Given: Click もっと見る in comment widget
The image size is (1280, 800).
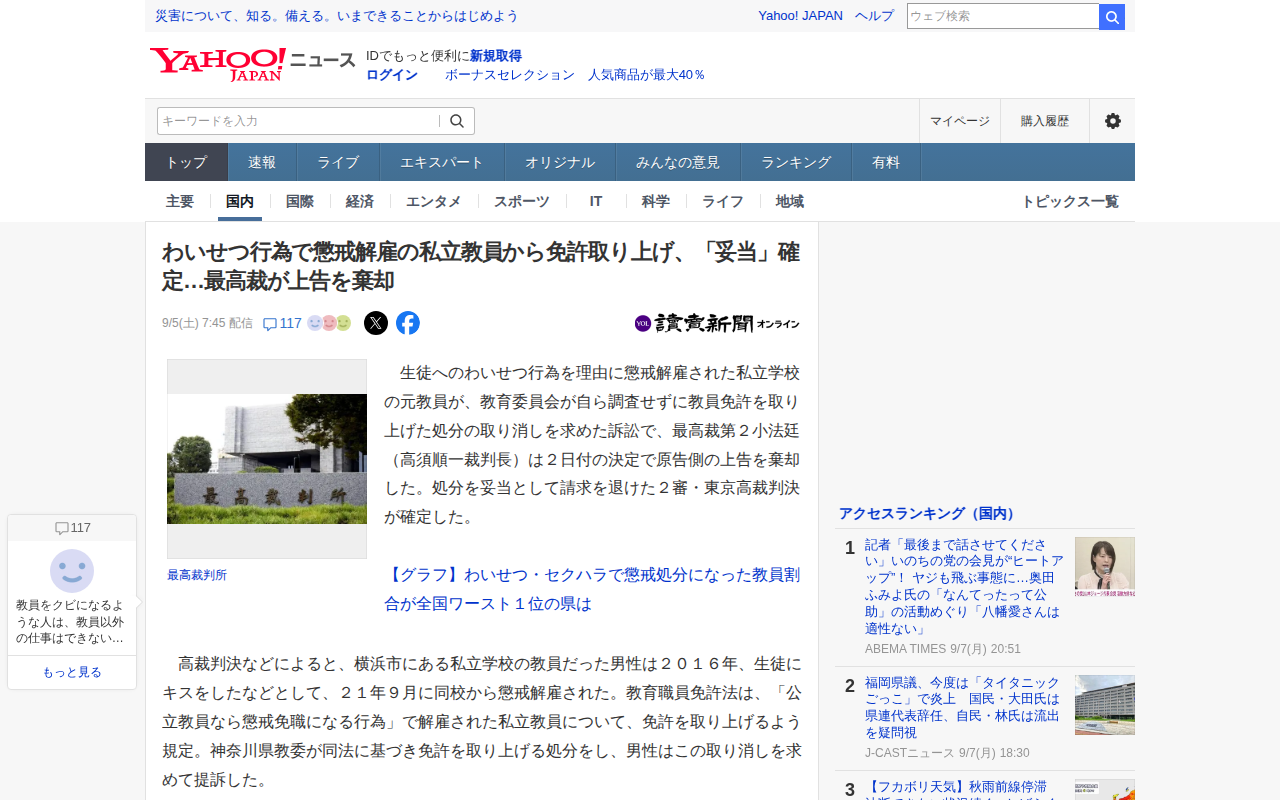Looking at the screenshot, I should [72, 672].
